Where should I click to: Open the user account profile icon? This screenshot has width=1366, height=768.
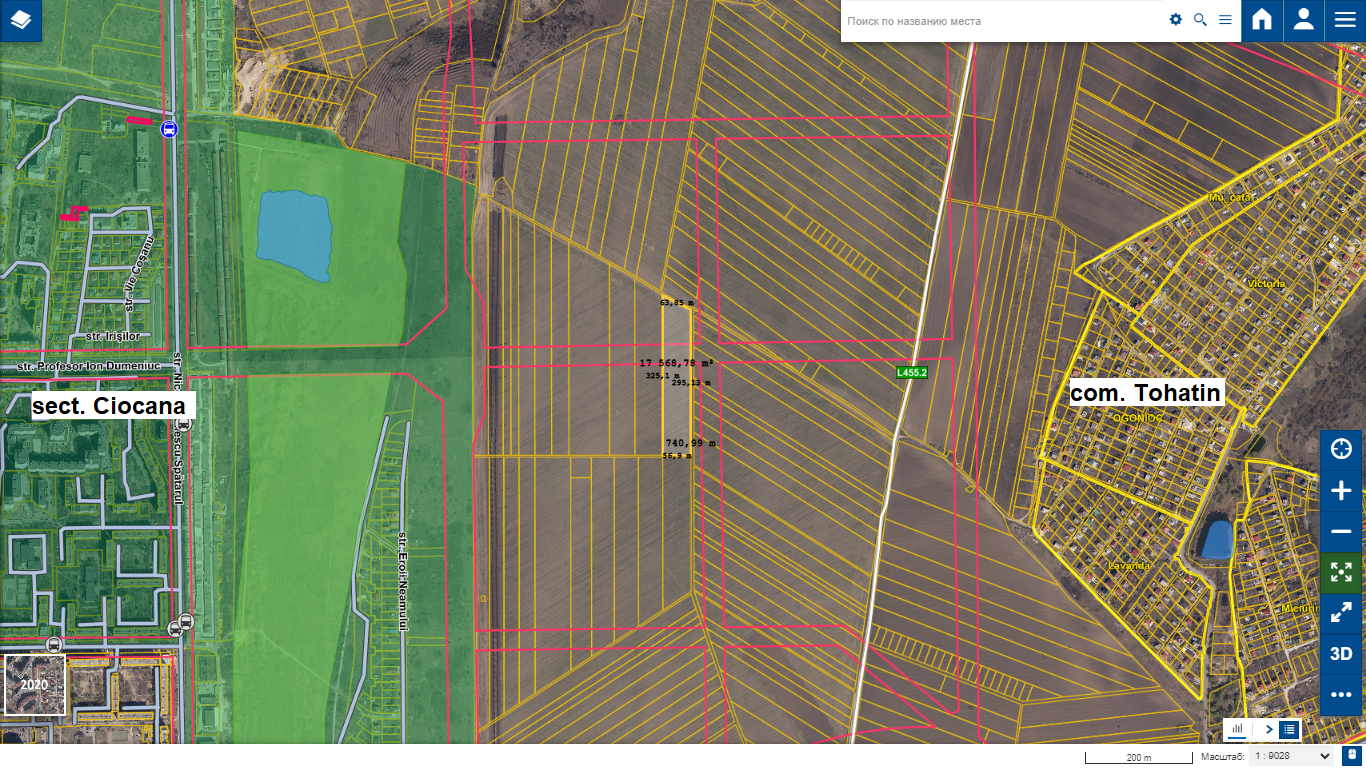point(1303,20)
